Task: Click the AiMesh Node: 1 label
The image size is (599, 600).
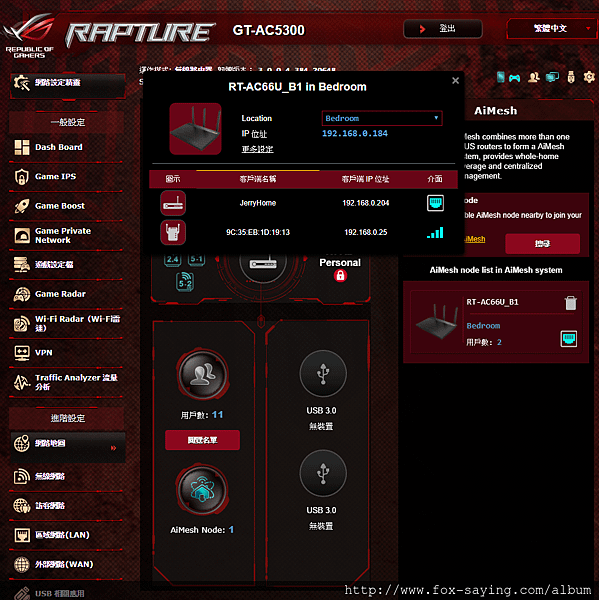Action: click(202, 530)
